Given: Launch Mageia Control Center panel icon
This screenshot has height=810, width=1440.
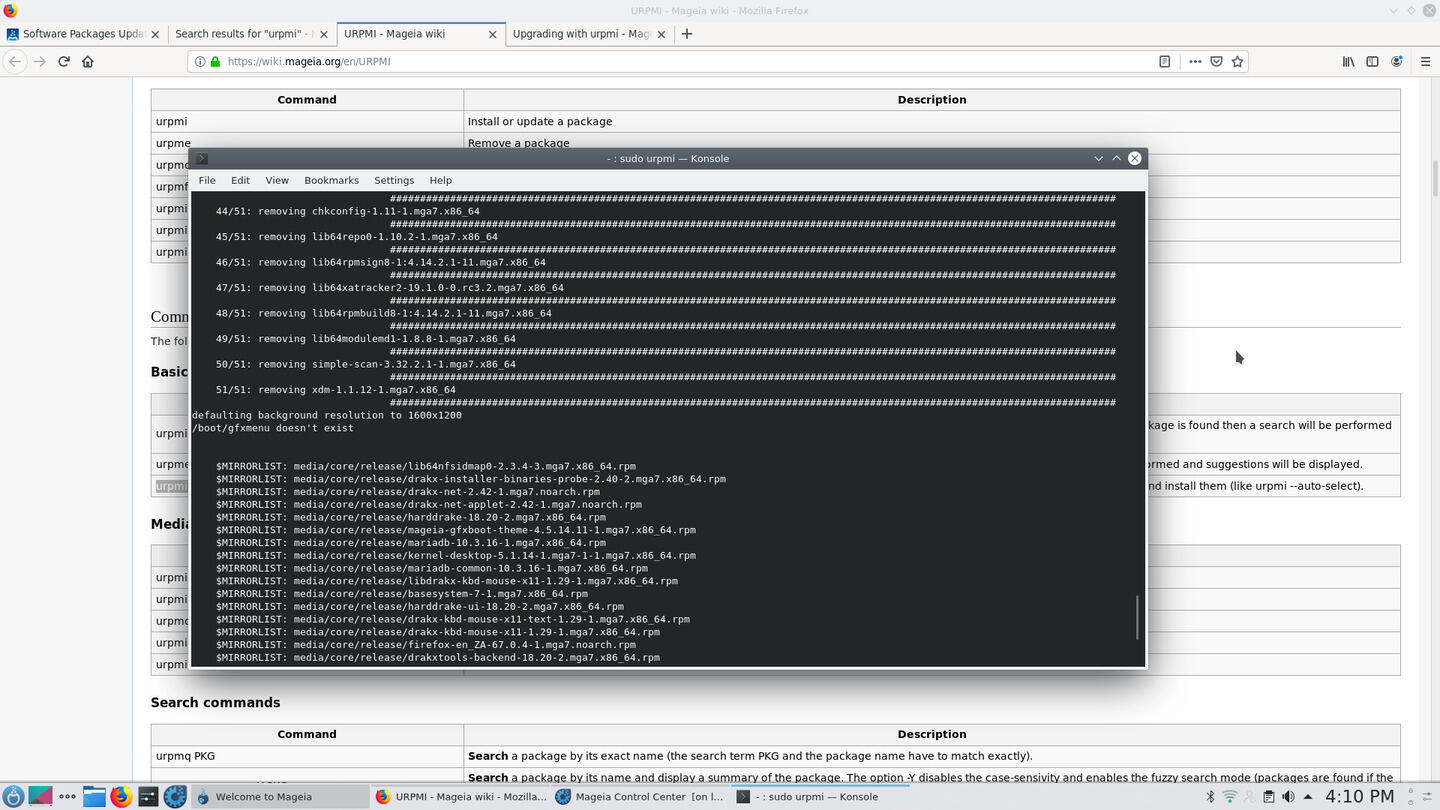Looking at the screenshot, I should coord(175,796).
